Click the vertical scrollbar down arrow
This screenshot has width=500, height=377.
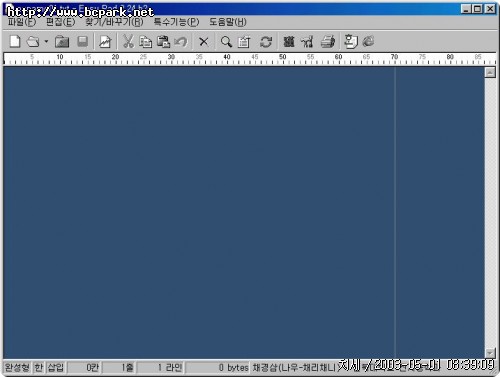click(490, 353)
